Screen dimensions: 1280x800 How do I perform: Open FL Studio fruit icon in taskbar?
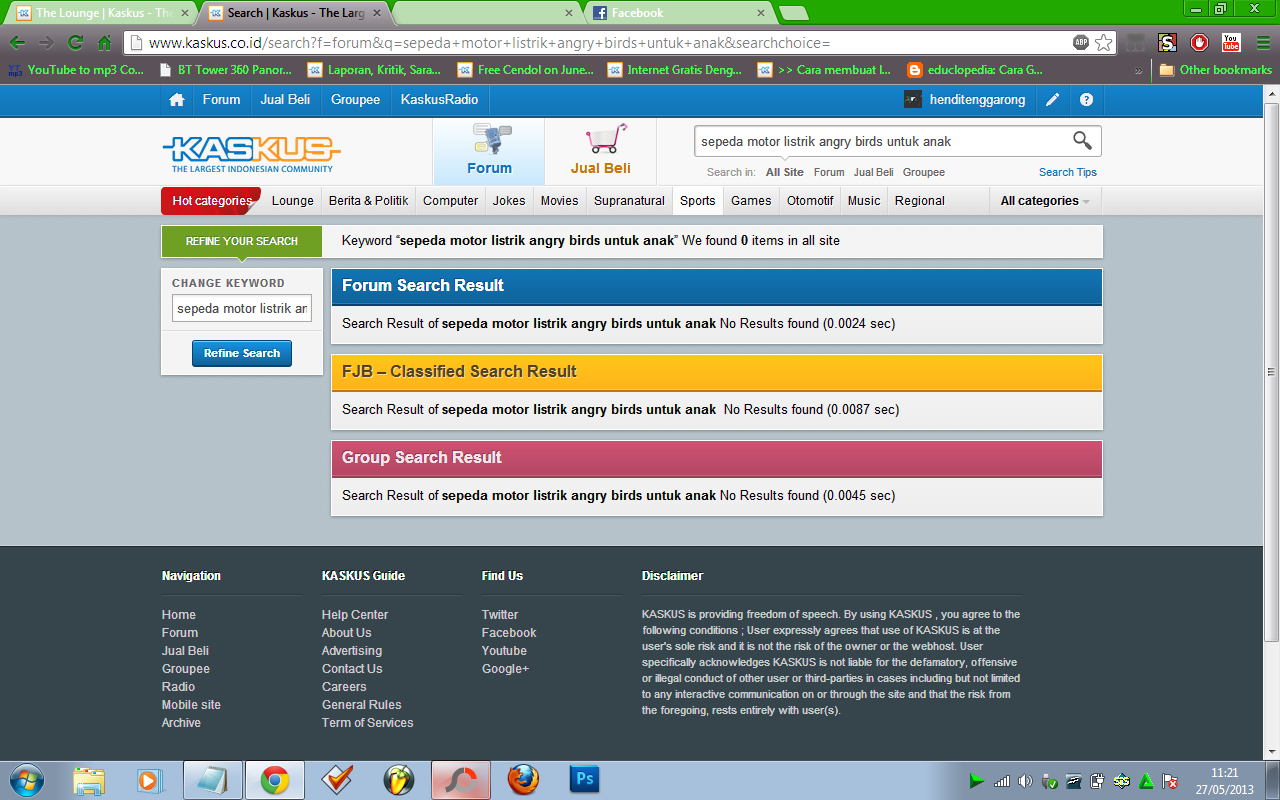pos(399,780)
